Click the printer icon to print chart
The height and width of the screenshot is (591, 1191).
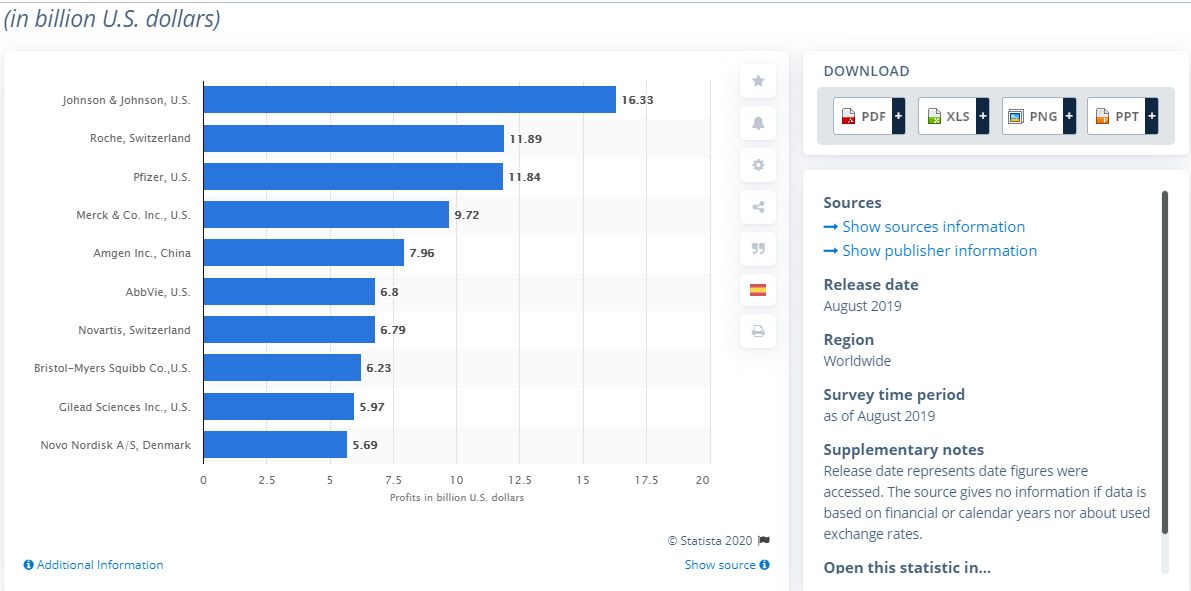[757, 331]
